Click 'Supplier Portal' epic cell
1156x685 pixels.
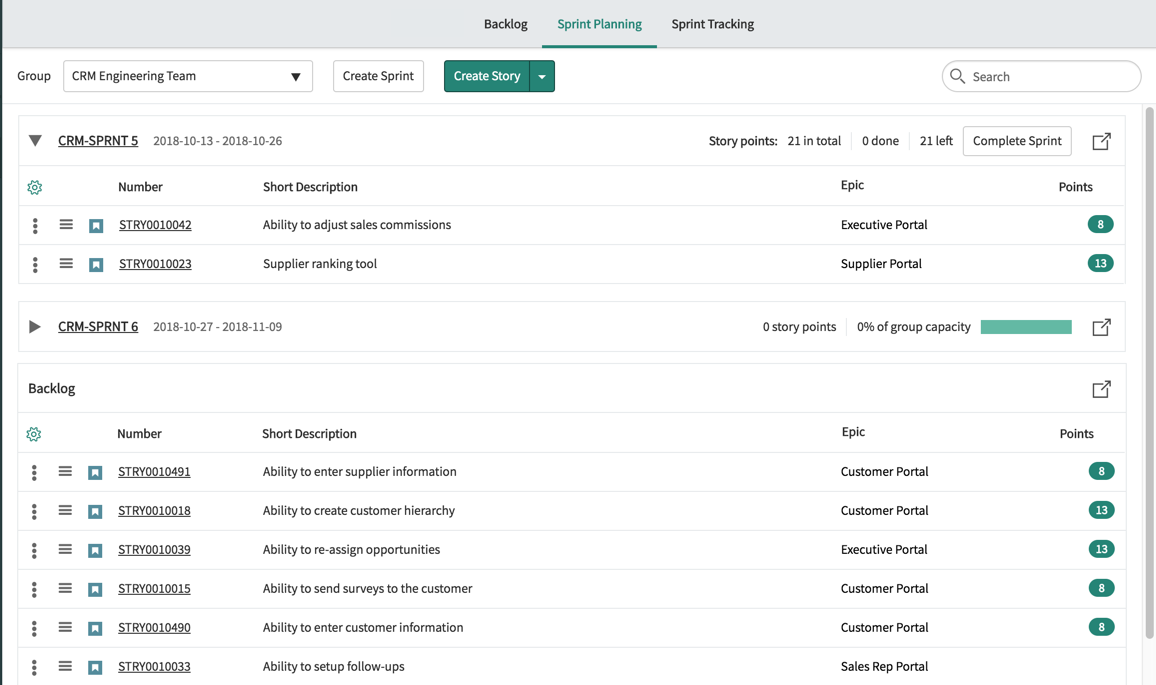click(x=881, y=264)
